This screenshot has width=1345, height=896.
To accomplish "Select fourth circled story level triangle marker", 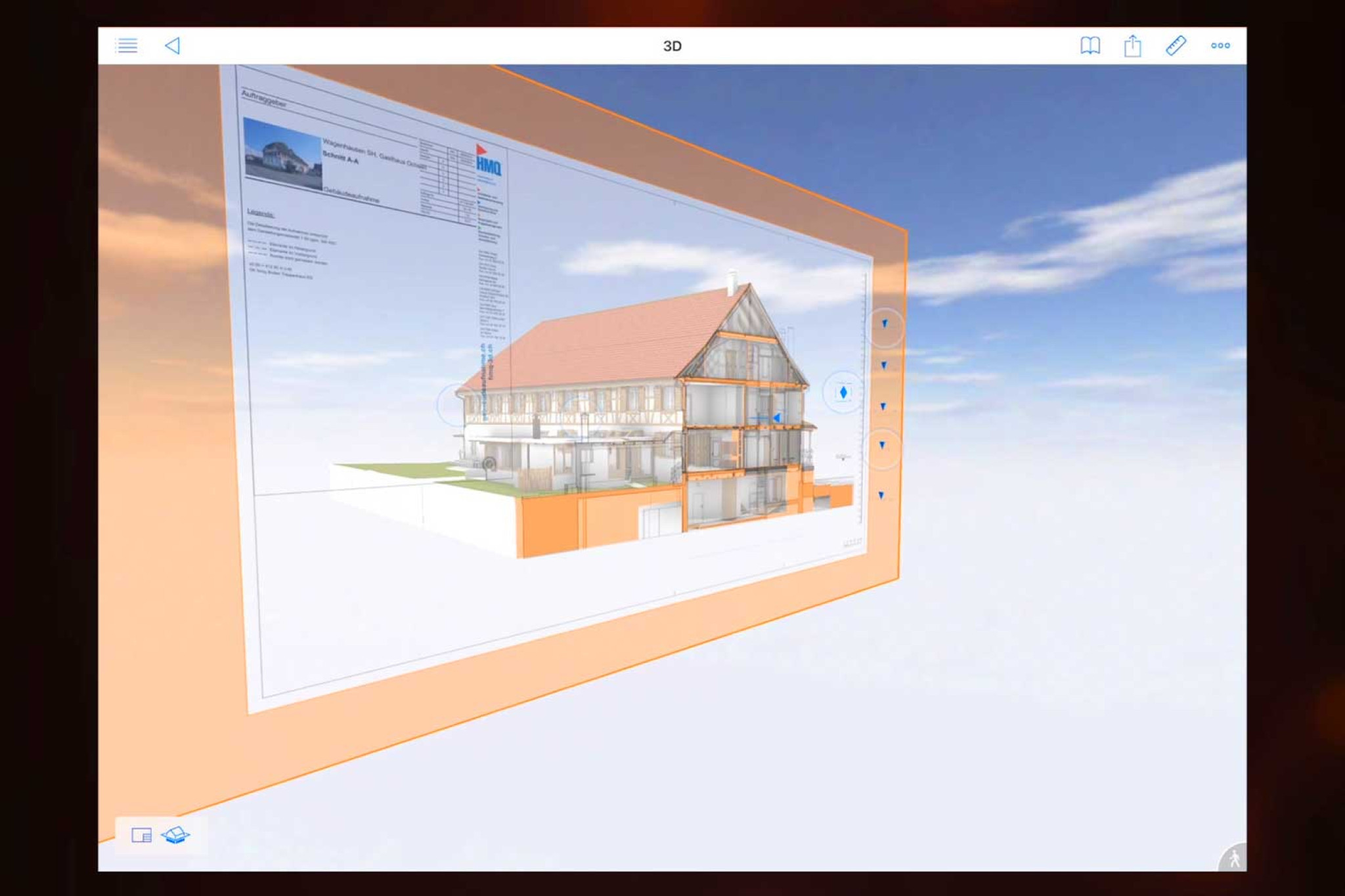I will (x=882, y=445).
